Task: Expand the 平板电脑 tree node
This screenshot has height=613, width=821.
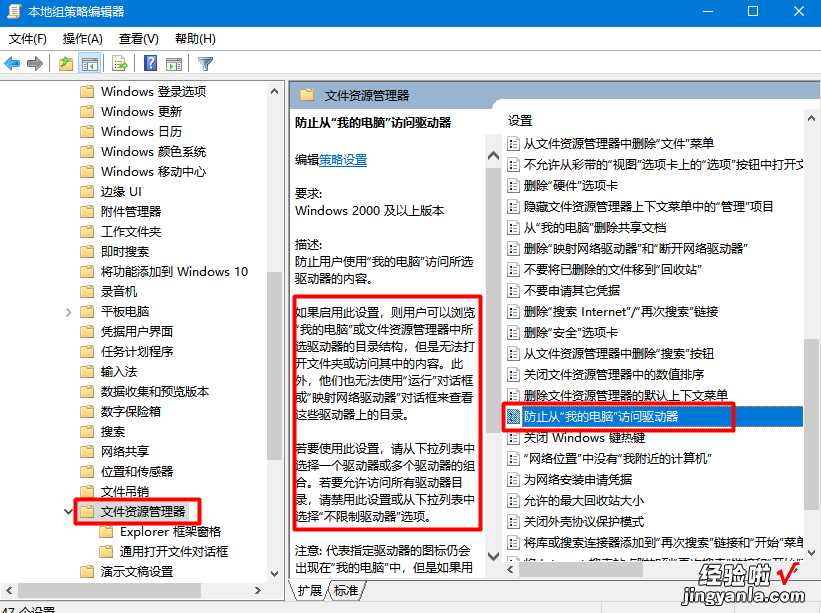Action: (x=68, y=313)
